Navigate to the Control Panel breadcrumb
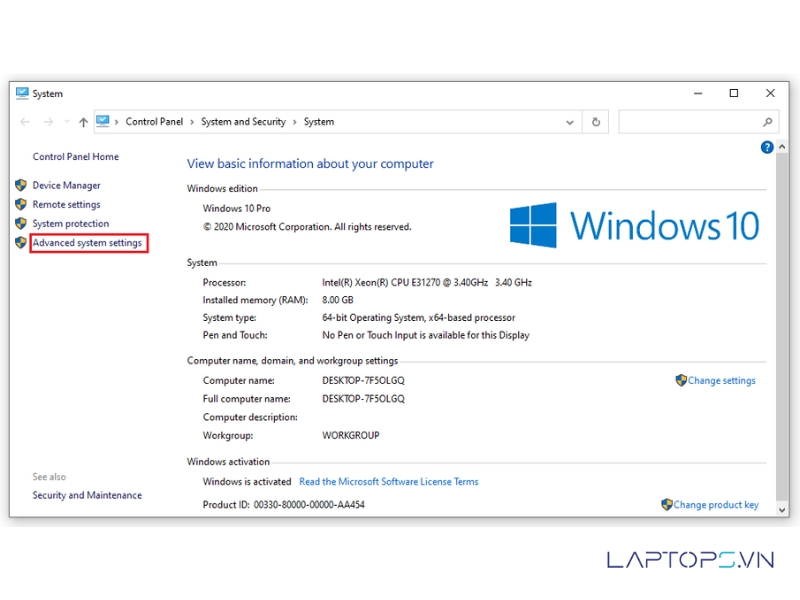The height and width of the screenshot is (600, 800). [x=154, y=122]
